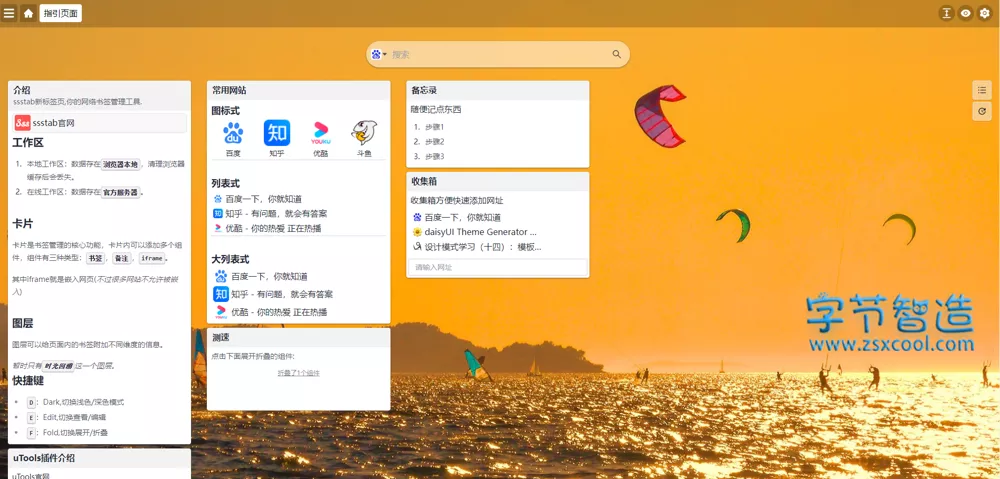This screenshot has width=1000, height=479.
Task: Click the 点击下面展开折叠的组件 text
Action: [253, 357]
